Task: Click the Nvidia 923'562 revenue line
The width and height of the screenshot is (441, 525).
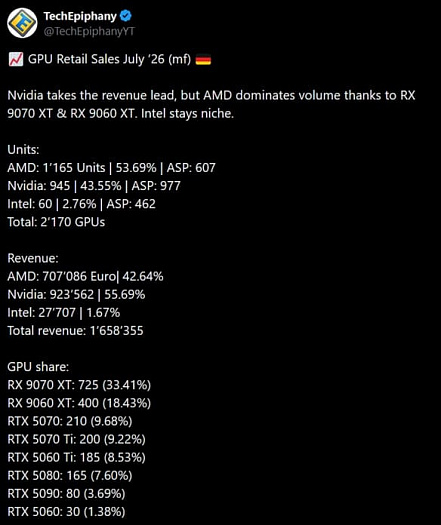Action: click(x=76, y=294)
